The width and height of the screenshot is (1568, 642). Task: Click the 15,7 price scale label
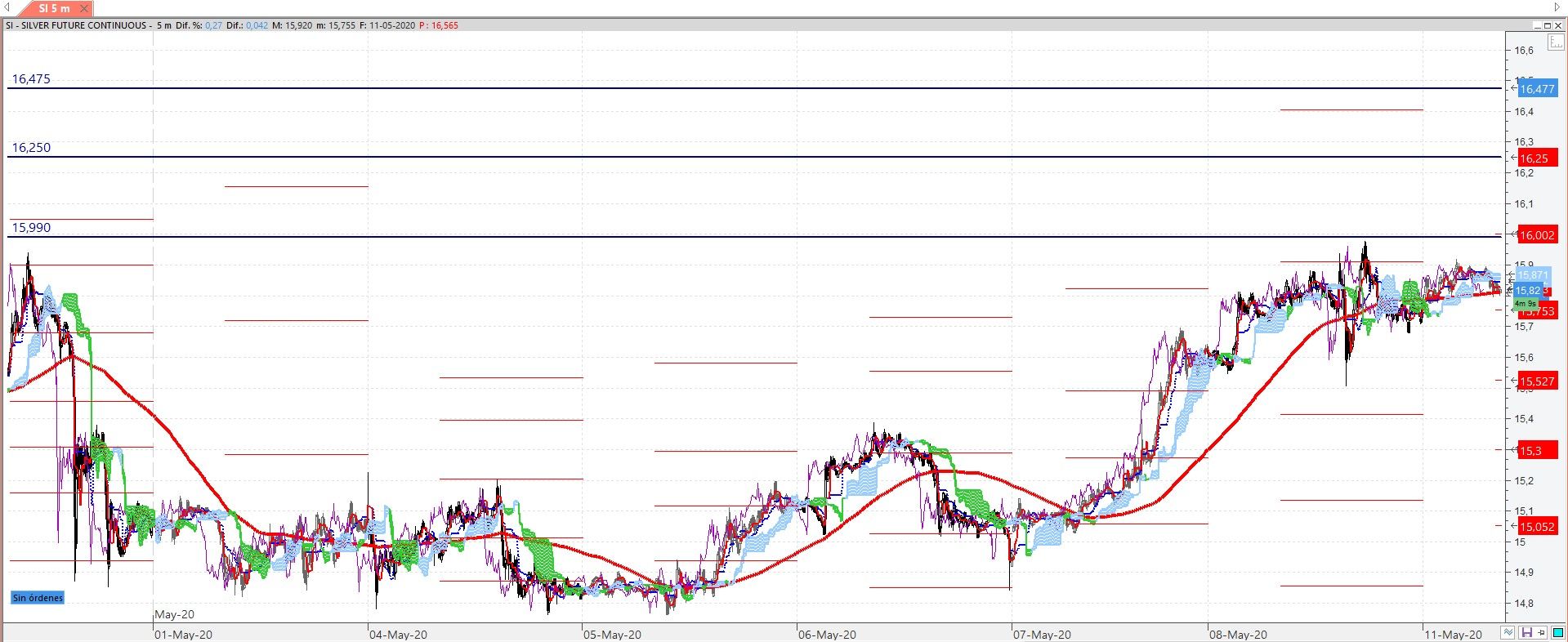tap(1524, 327)
